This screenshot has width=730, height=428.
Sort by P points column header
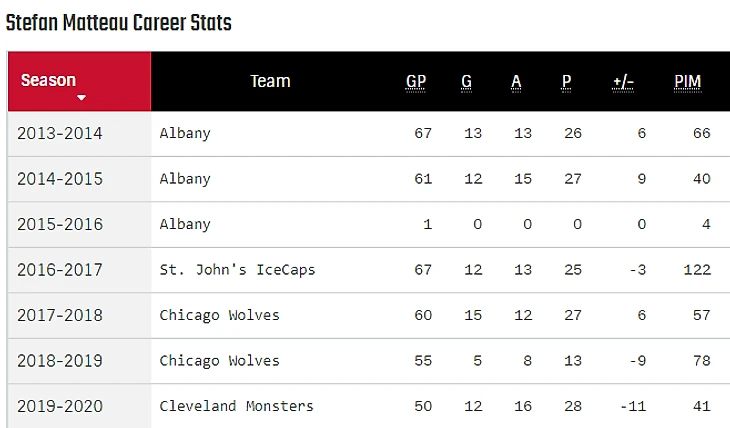[x=566, y=81]
